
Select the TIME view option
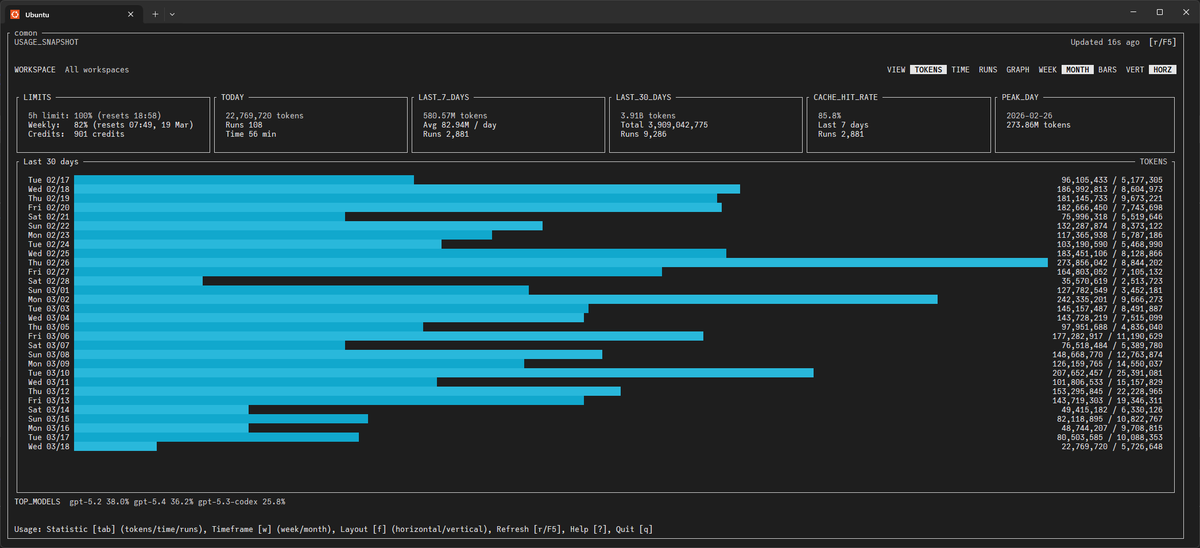[x=960, y=70]
